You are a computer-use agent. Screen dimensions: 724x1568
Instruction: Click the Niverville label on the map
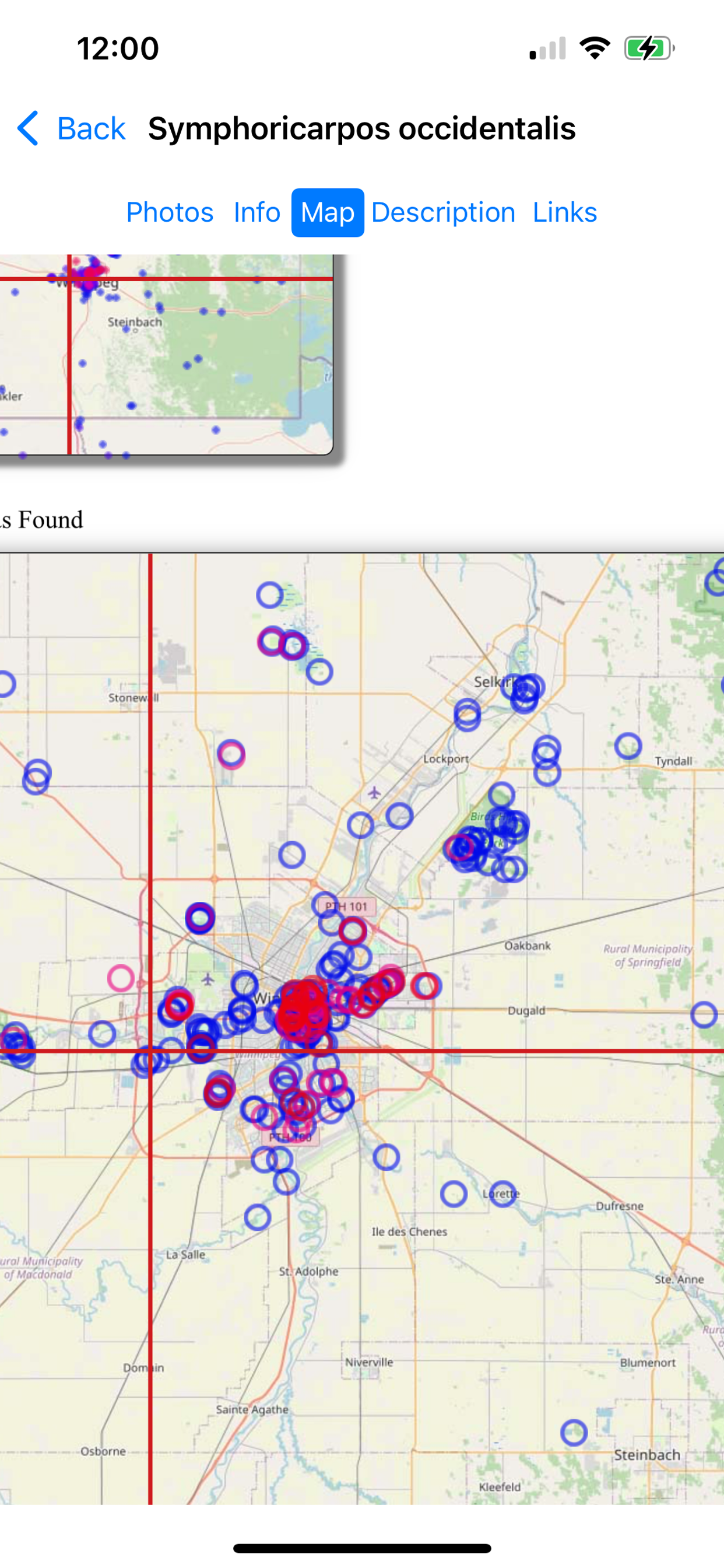pyautogui.click(x=370, y=1361)
